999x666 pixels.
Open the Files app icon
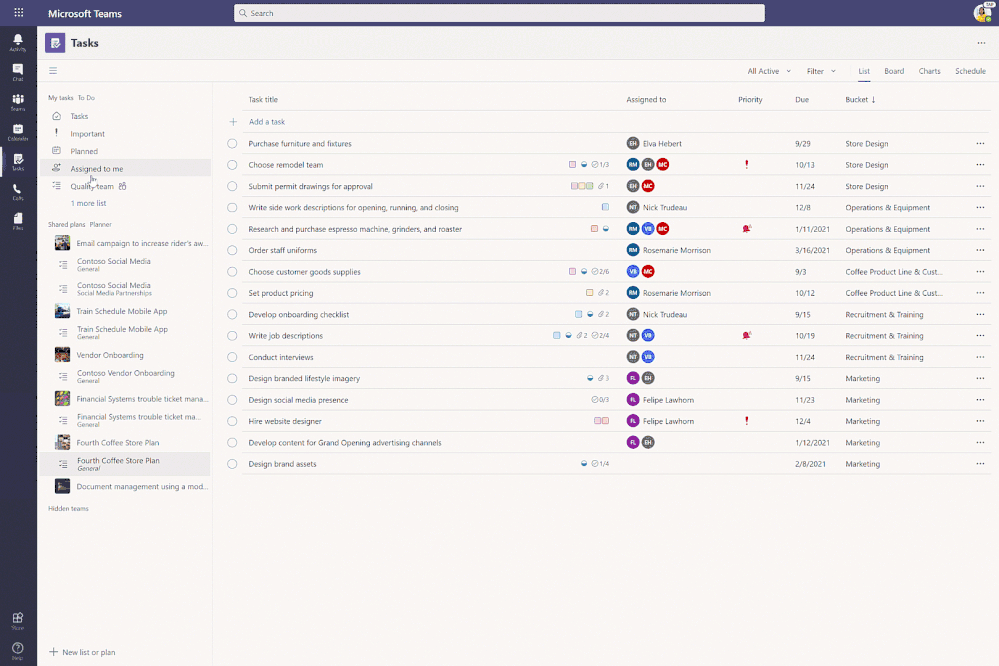(x=17, y=219)
